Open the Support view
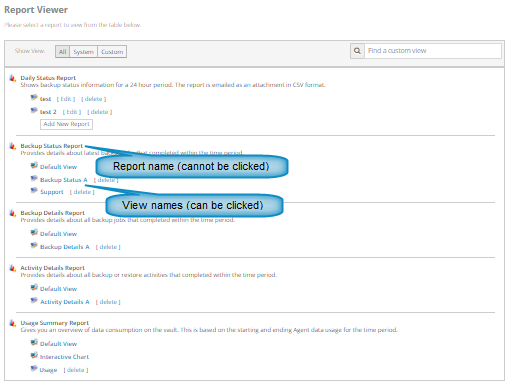 [52, 192]
